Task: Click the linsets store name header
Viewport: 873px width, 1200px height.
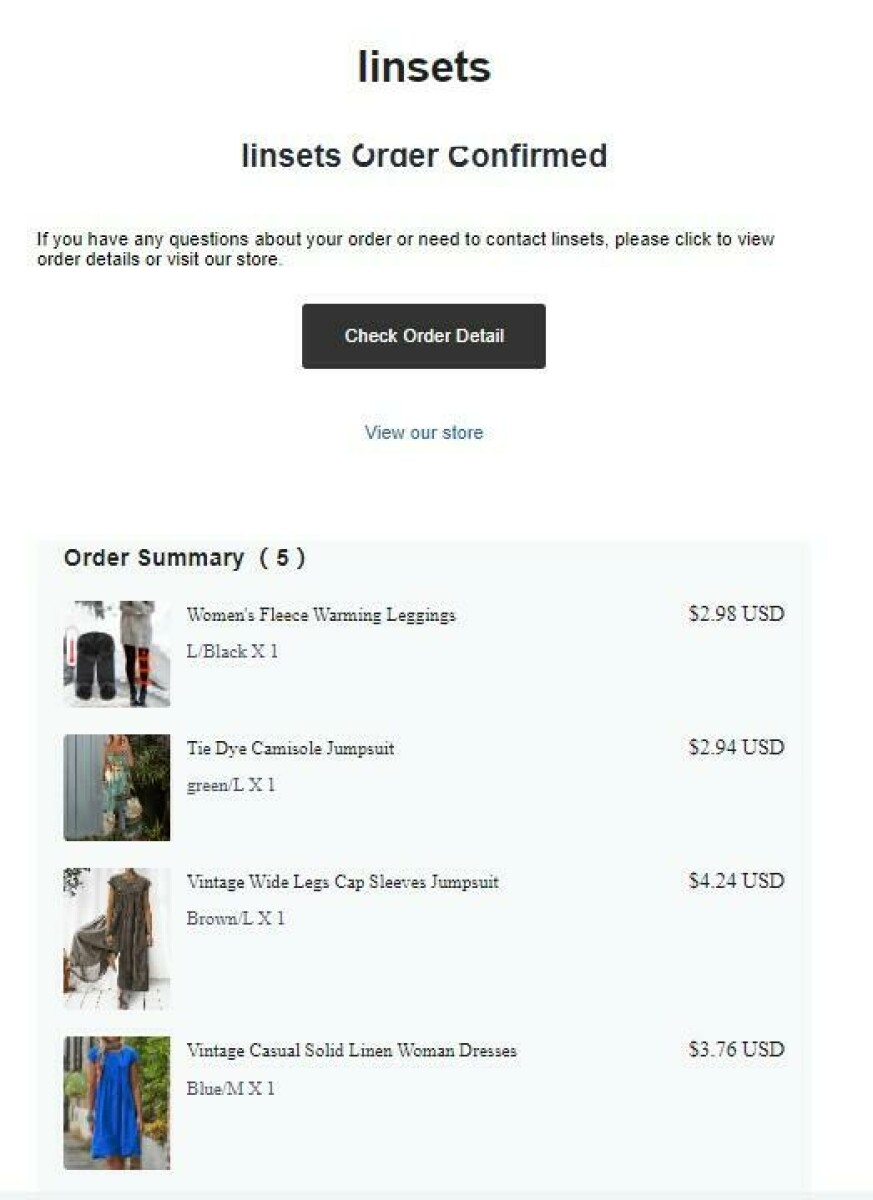Action: pos(424,67)
